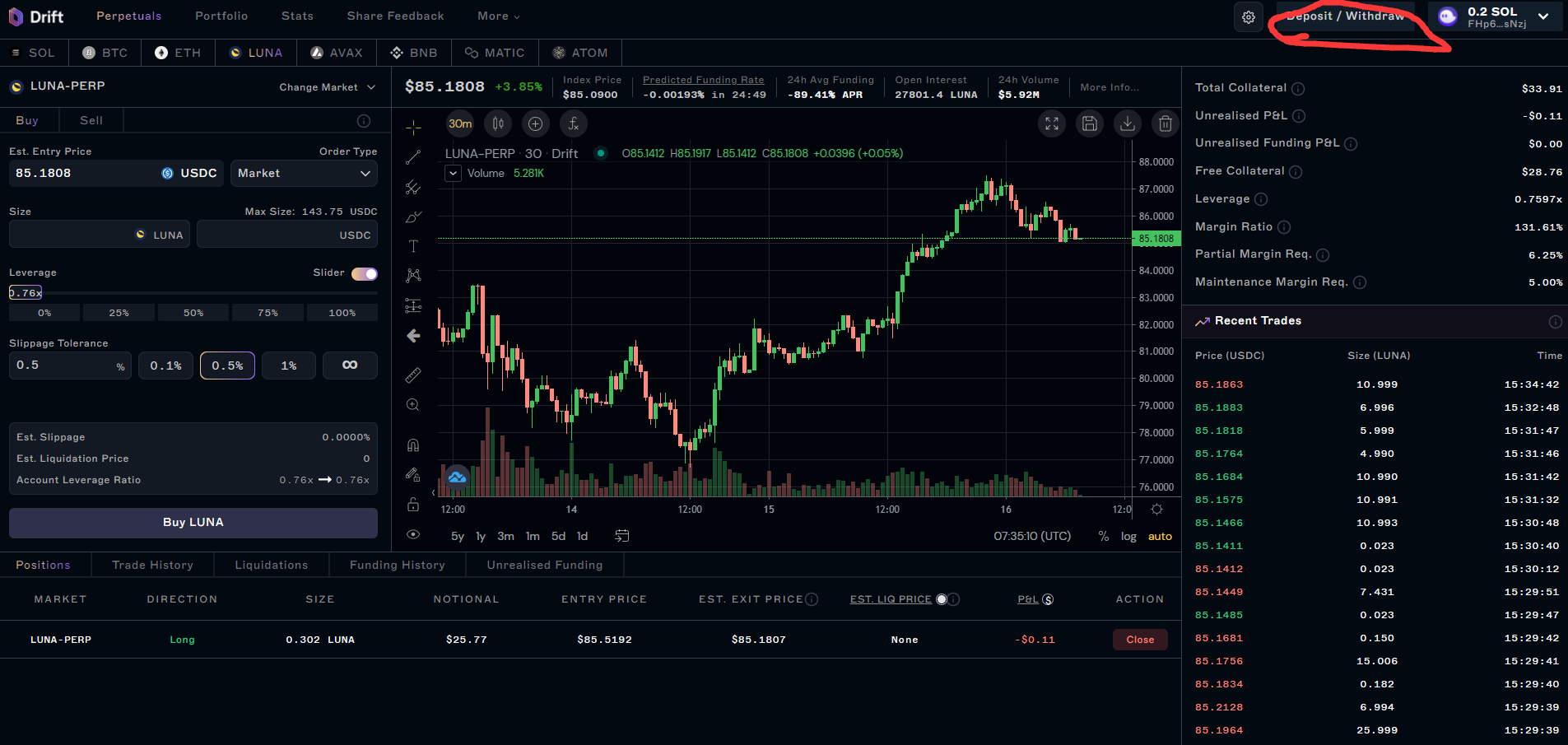Select the ruler measure tool

click(413, 375)
